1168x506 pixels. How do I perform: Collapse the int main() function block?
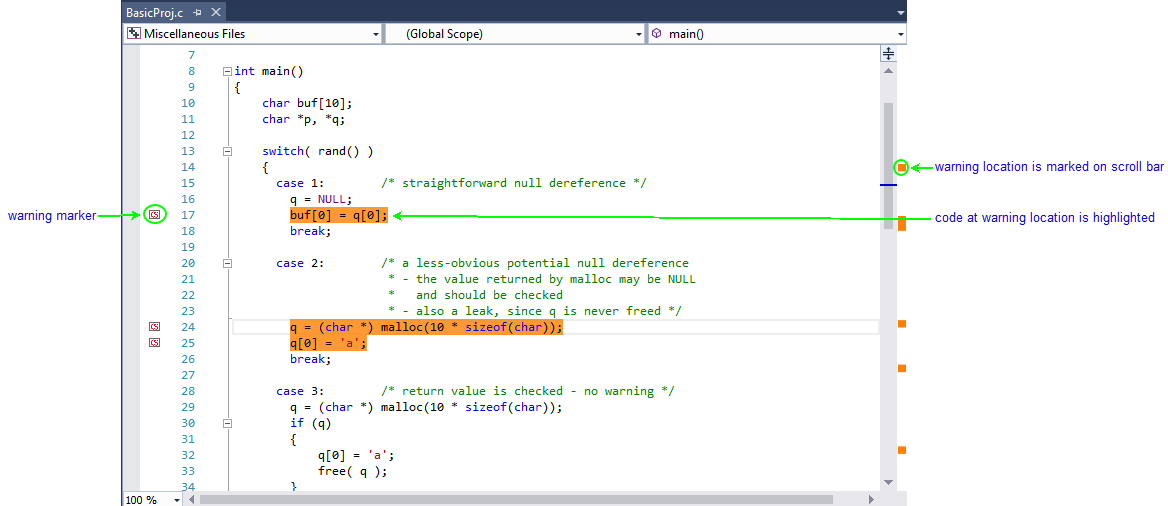227,72
